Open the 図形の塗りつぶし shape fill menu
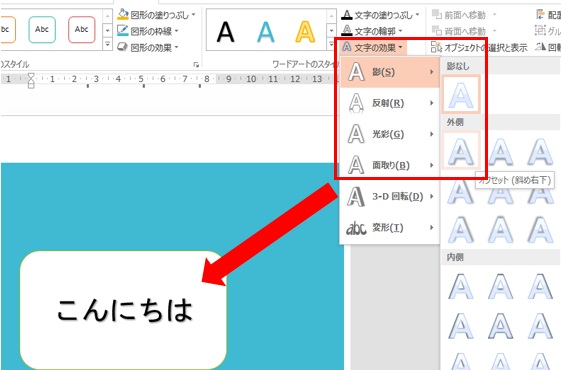This screenshot has width=561, height=370. [x=156, y=15]
